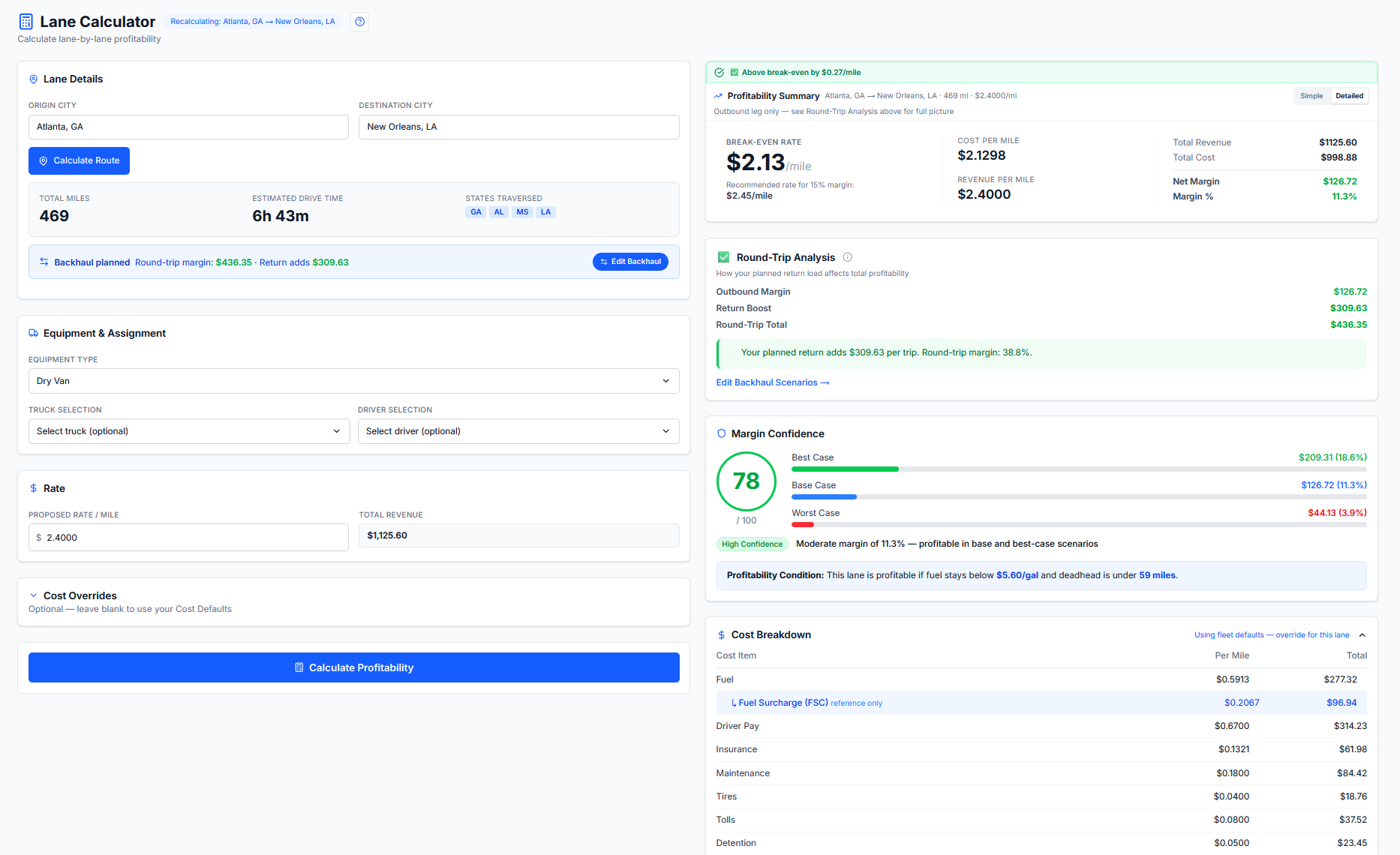This screenshot has width=1400, height=855.
Task: Open the Round-Trip Analysis info icon
Action: (848, 257)
